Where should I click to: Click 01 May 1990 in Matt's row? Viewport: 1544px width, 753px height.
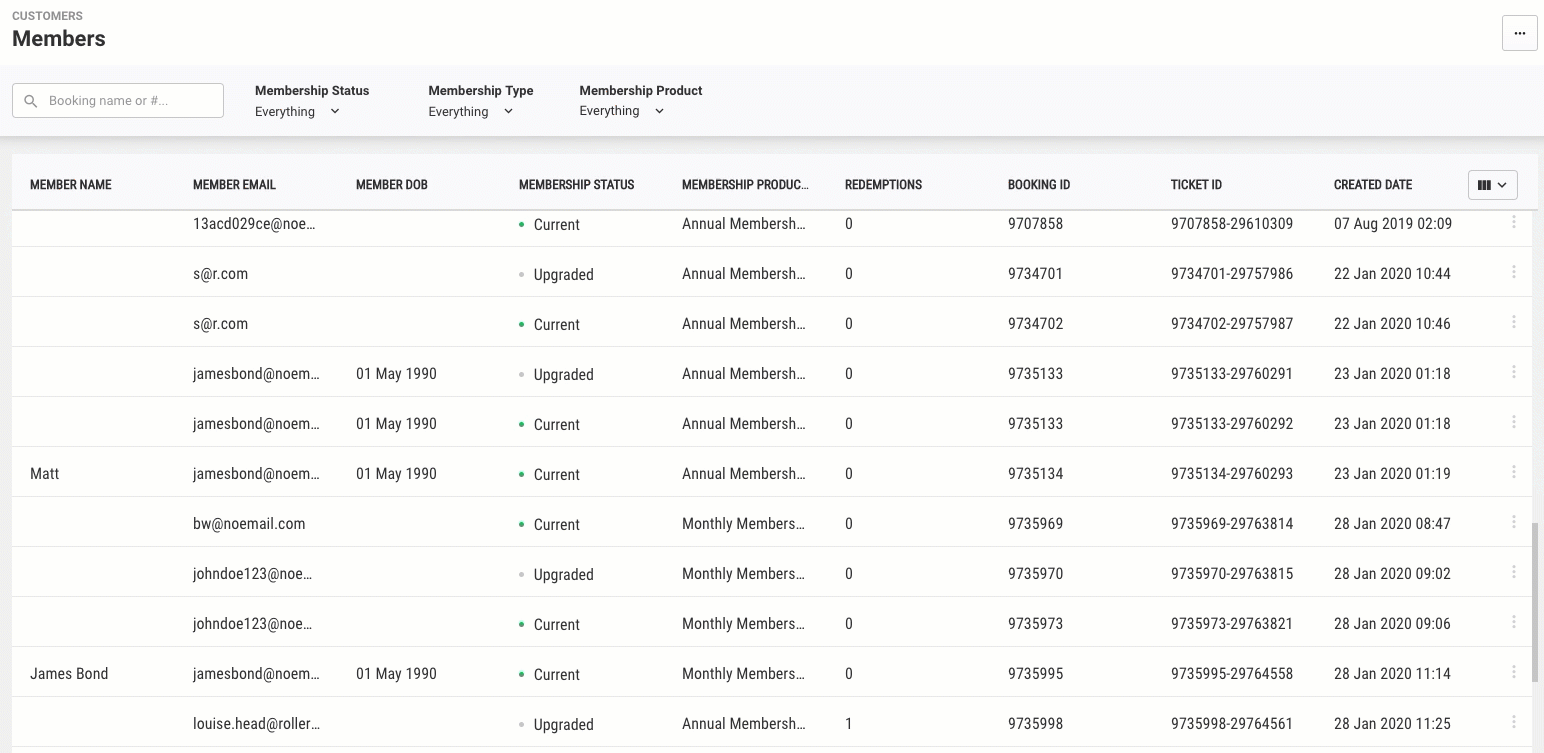(x=396, y=474)
